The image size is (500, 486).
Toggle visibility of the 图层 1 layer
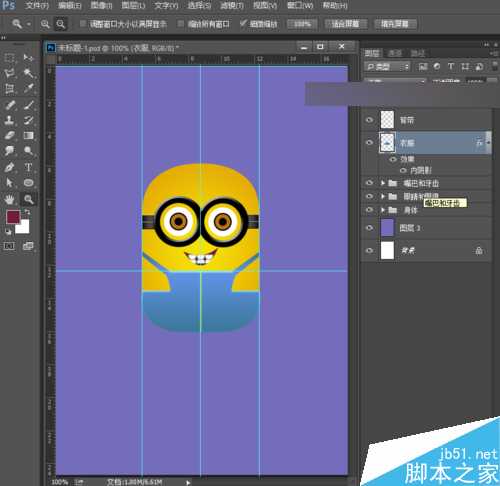[369, 228]
